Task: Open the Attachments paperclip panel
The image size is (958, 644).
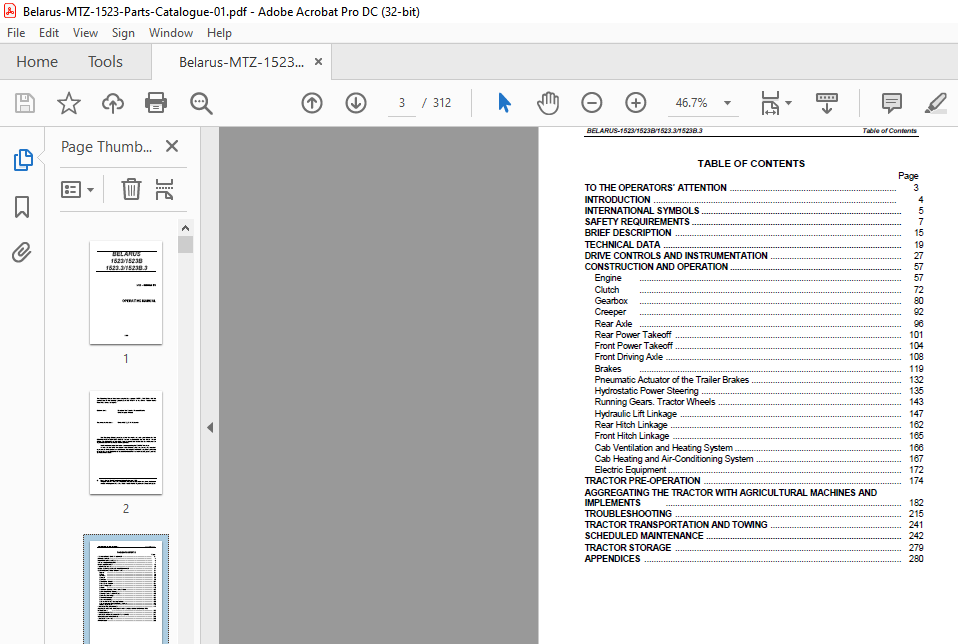Action: 21,252
